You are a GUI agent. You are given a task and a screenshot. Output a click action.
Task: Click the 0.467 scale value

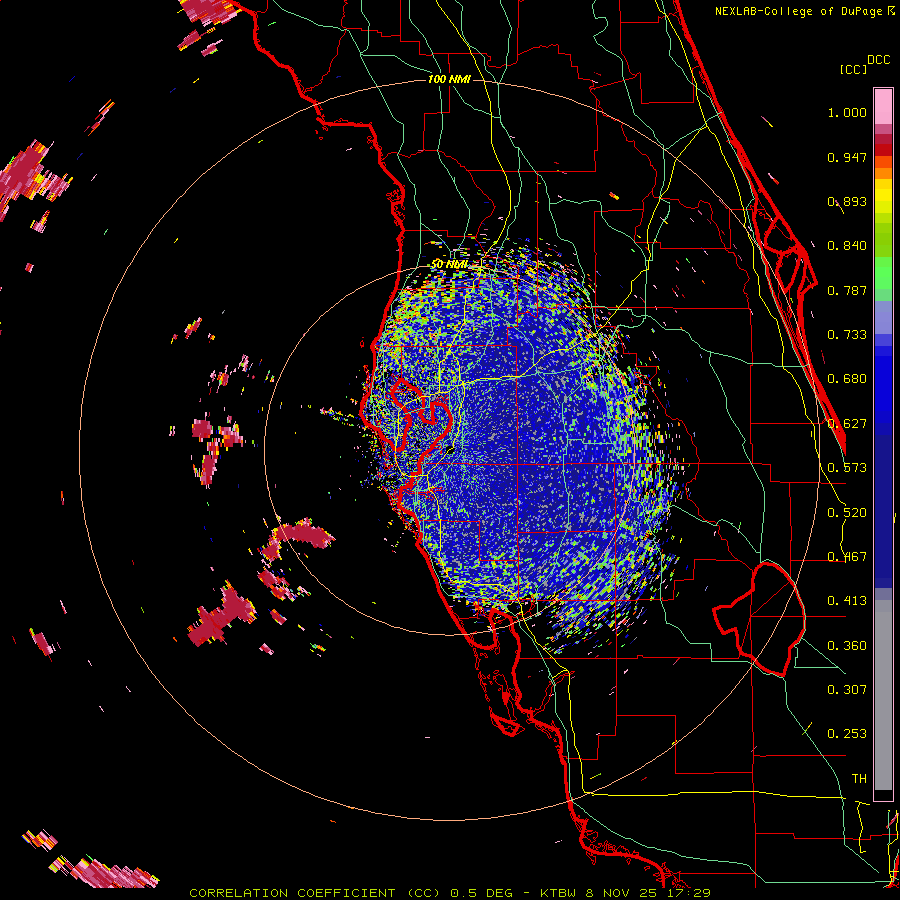pyautogui.click(x=847, y=557)
